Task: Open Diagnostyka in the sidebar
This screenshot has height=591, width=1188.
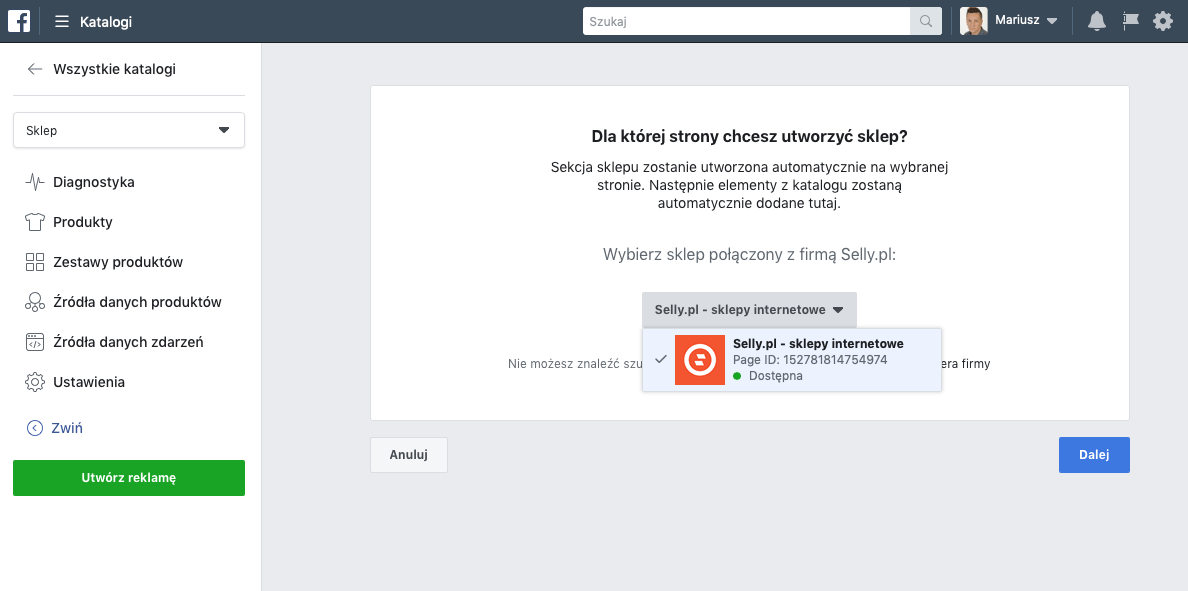Action: [x=93, y=182]
